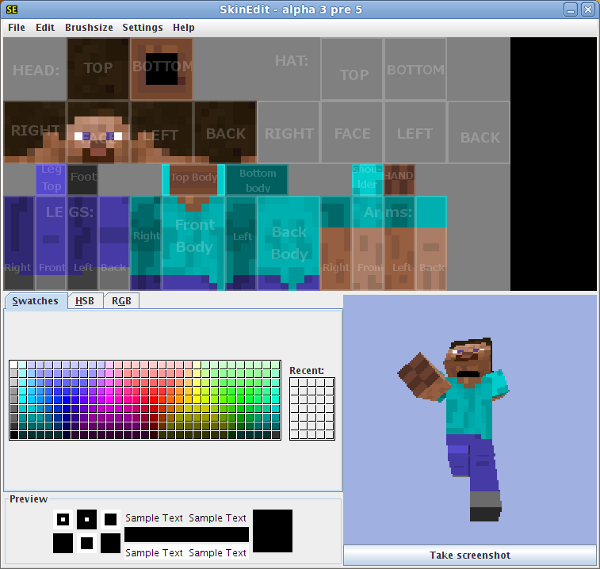Select the Back Body texture area
The width and height of the screenshot is (600, 569).
click(x=289, y=240)
